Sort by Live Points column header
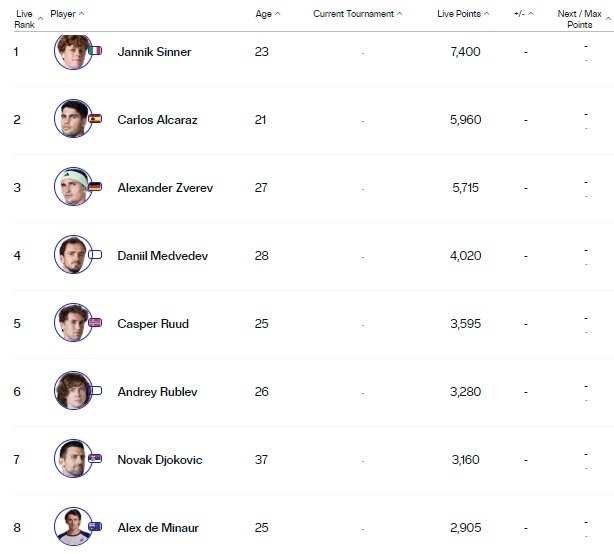The width and height of the screenshot is (614, 554). (x=463, y=14)
